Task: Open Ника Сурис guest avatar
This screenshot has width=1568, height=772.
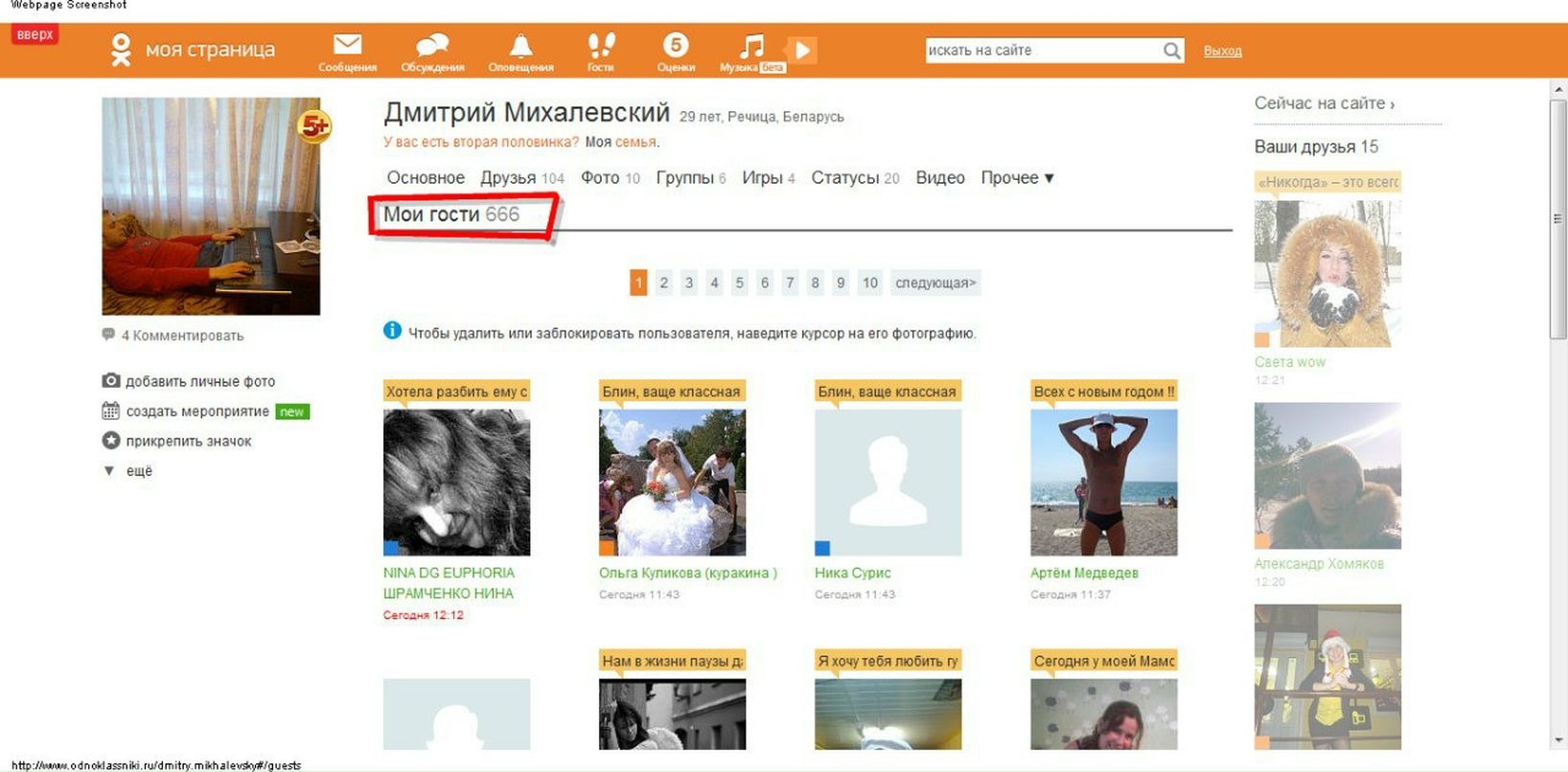Action: click(x=888, y=483)
